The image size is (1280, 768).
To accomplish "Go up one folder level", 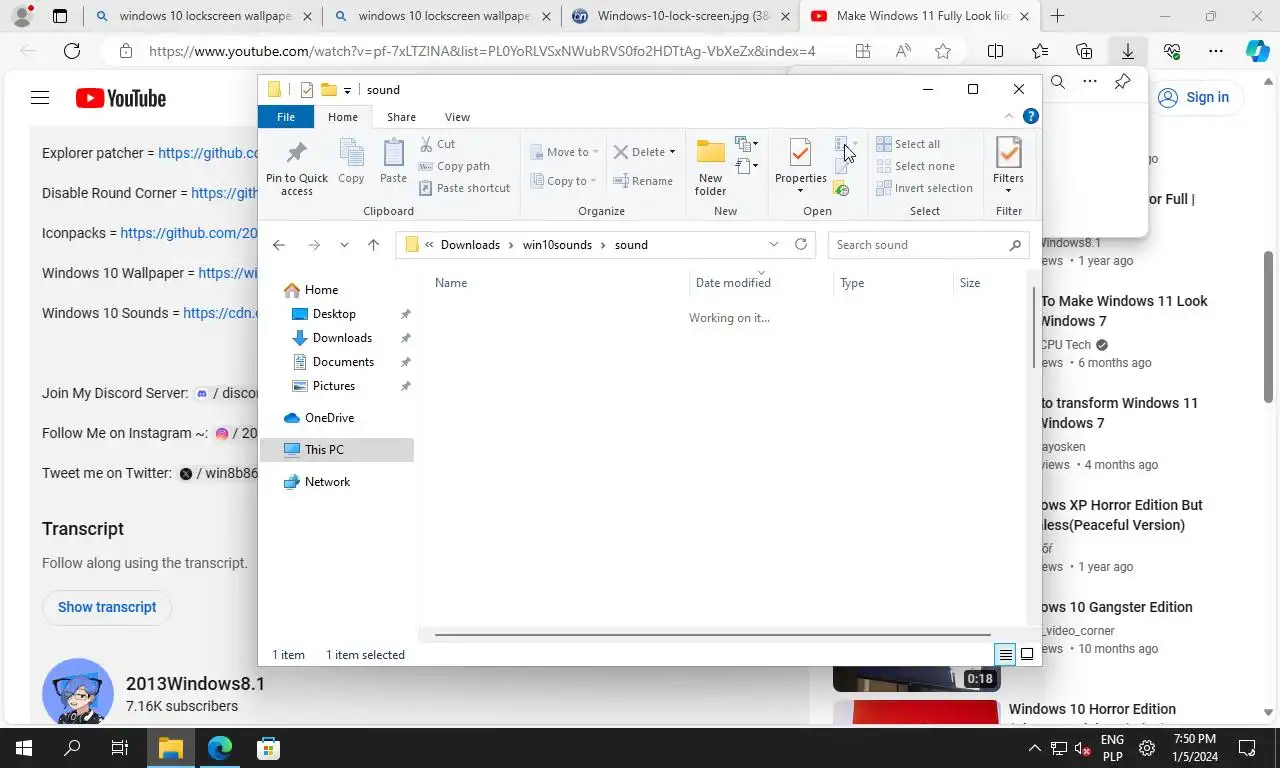I will 373,245.
